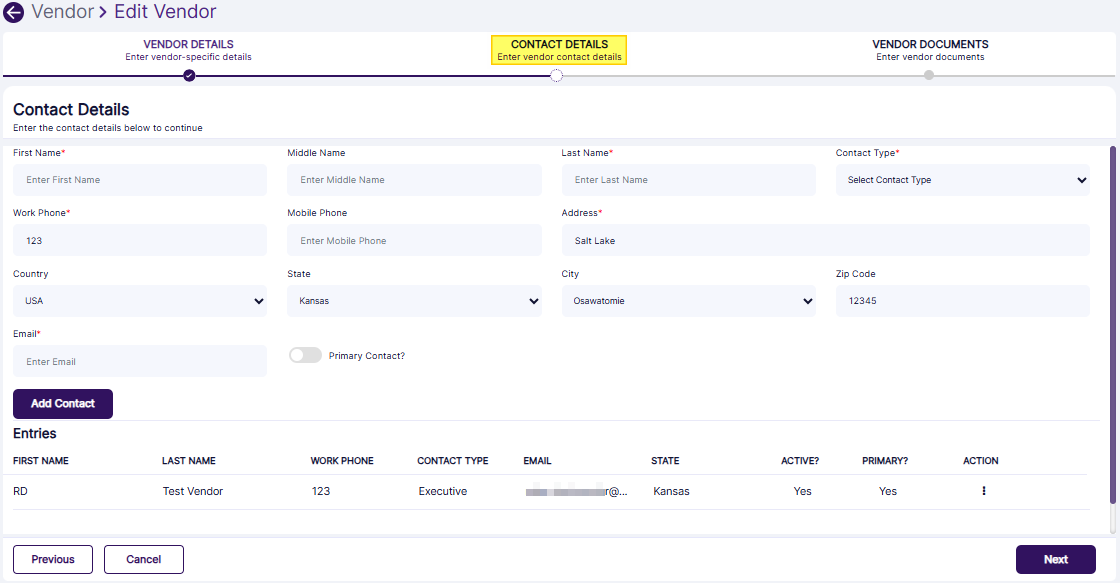Click the Vendor Details completed step checkmark
This screenshot has height=583, width=1120.
coord(189,75)
